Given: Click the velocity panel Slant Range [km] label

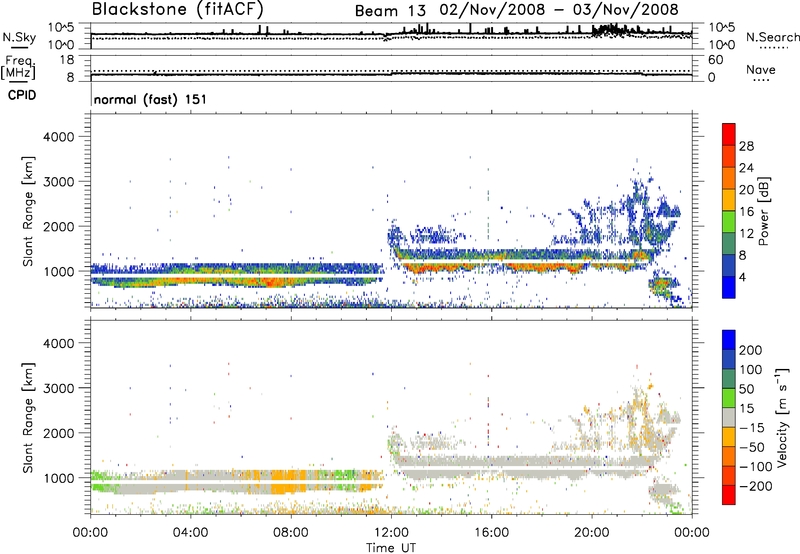Looking at the screenshot, I should tap(29, 417).
